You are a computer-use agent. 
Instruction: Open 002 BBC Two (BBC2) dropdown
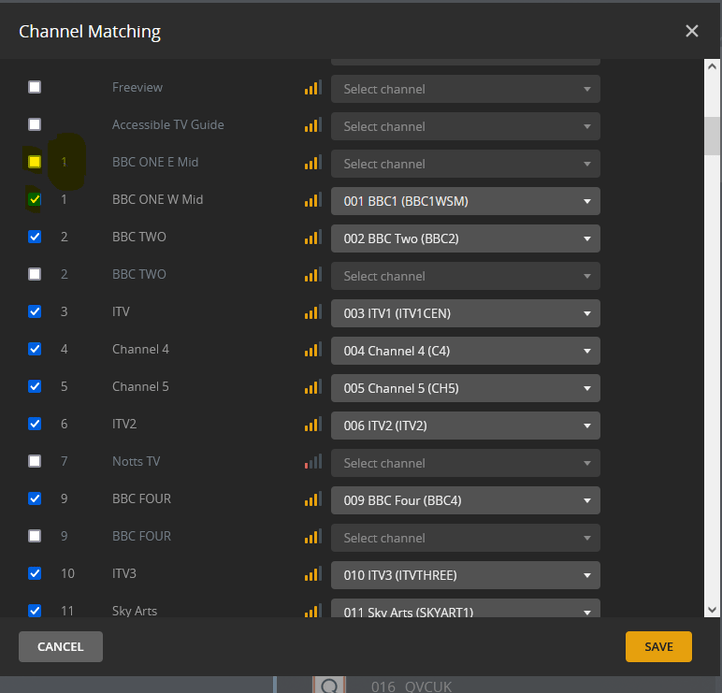[x=465, y=238]
